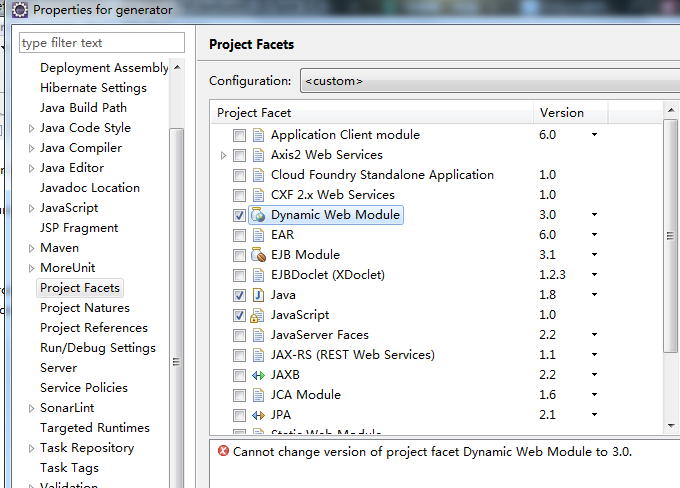This screenshot has height=488, width=680.
Task: Click the Dynamic Web Module globe icon
Action: coord(258,215)
